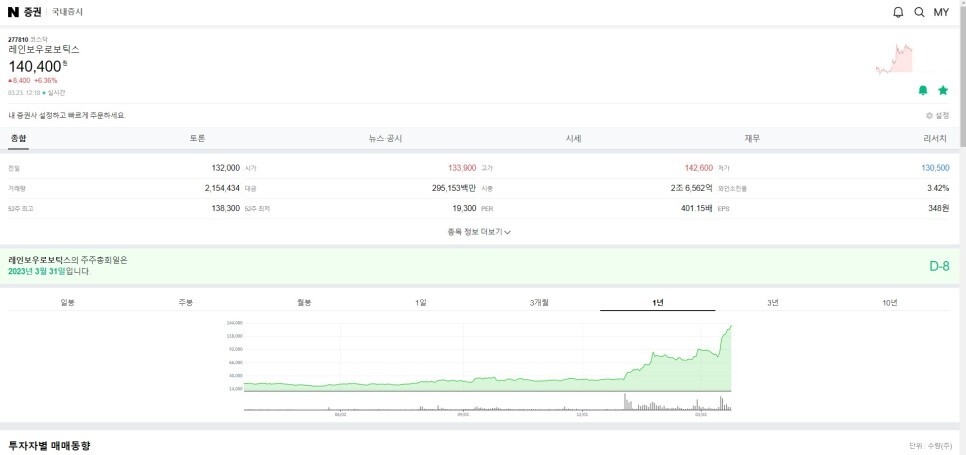
Task: Click the stock name 레인보우로보틱스
Action: click(44, 50)
